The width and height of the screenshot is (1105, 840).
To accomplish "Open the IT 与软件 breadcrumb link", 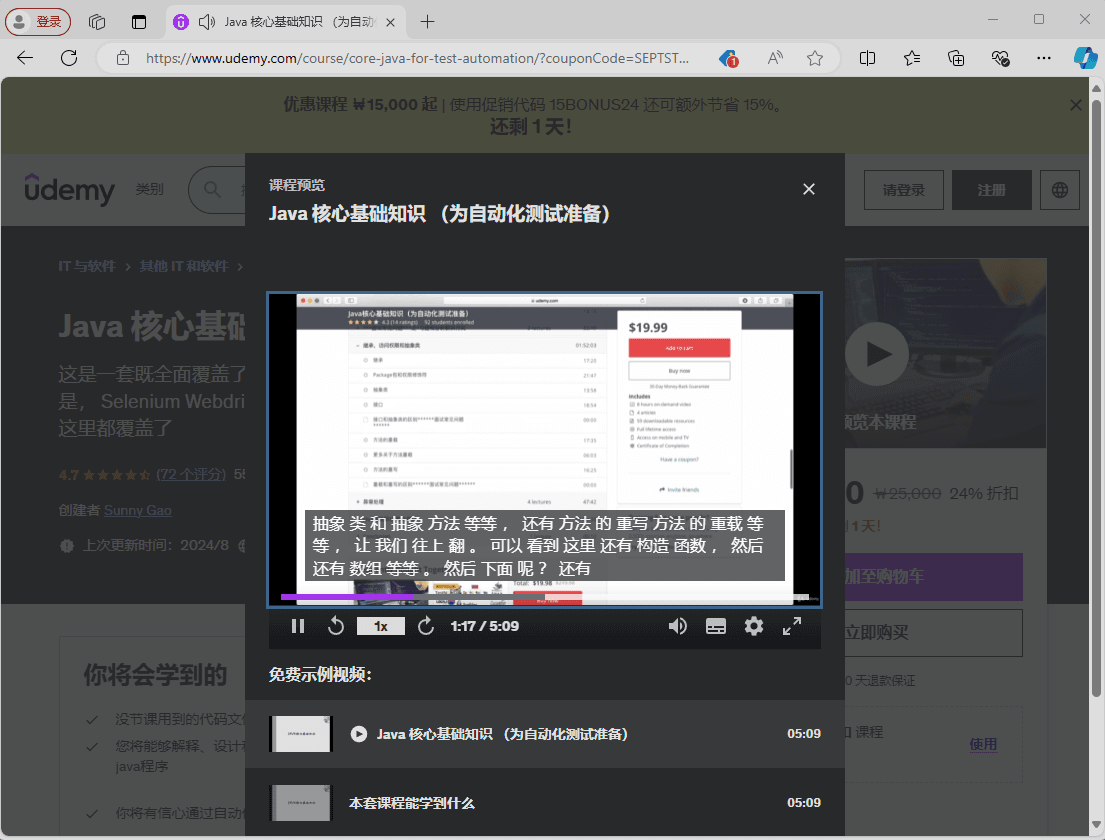I will 87,266.
